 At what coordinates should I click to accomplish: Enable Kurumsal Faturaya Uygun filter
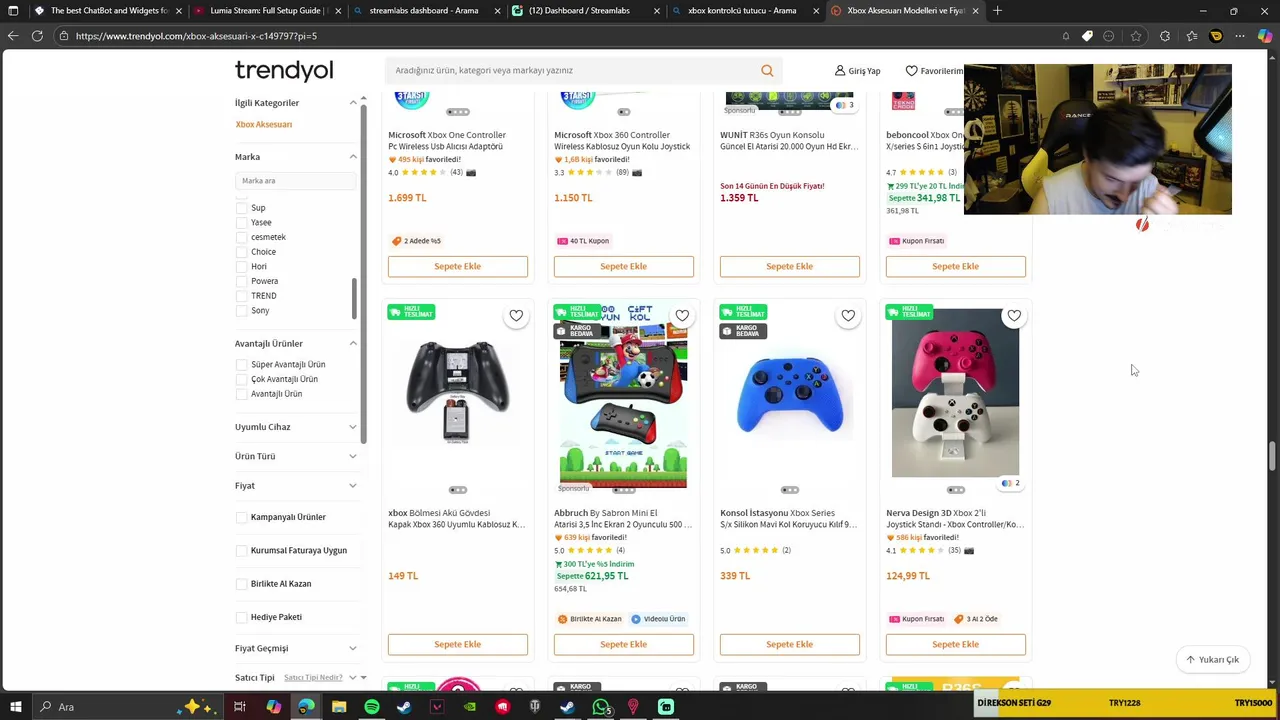[x=241, y=551]
